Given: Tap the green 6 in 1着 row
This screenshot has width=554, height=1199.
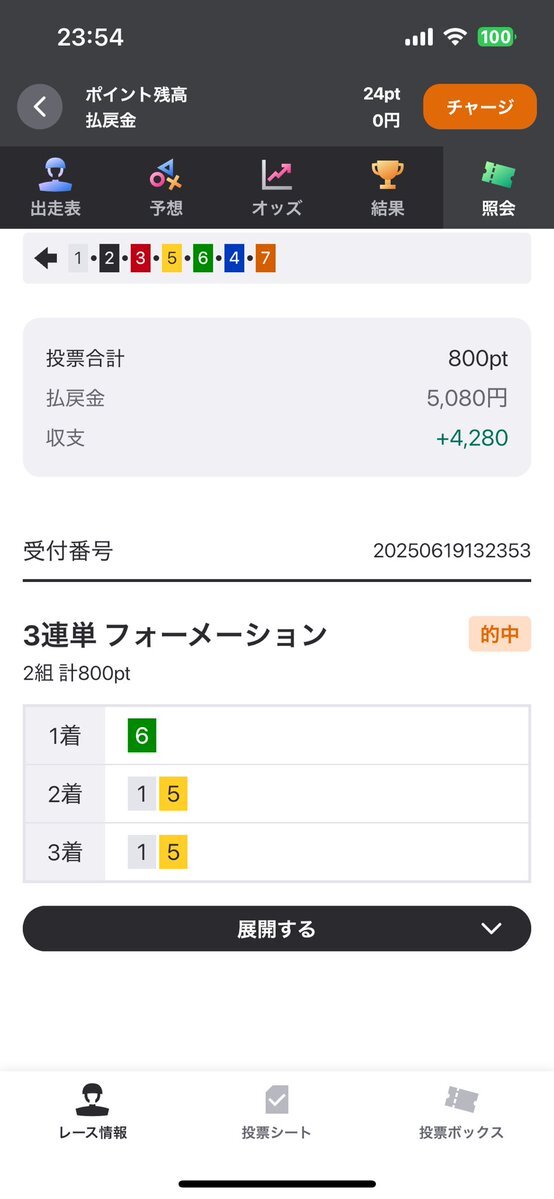Looking at the screenshot, I should point(142,736).
